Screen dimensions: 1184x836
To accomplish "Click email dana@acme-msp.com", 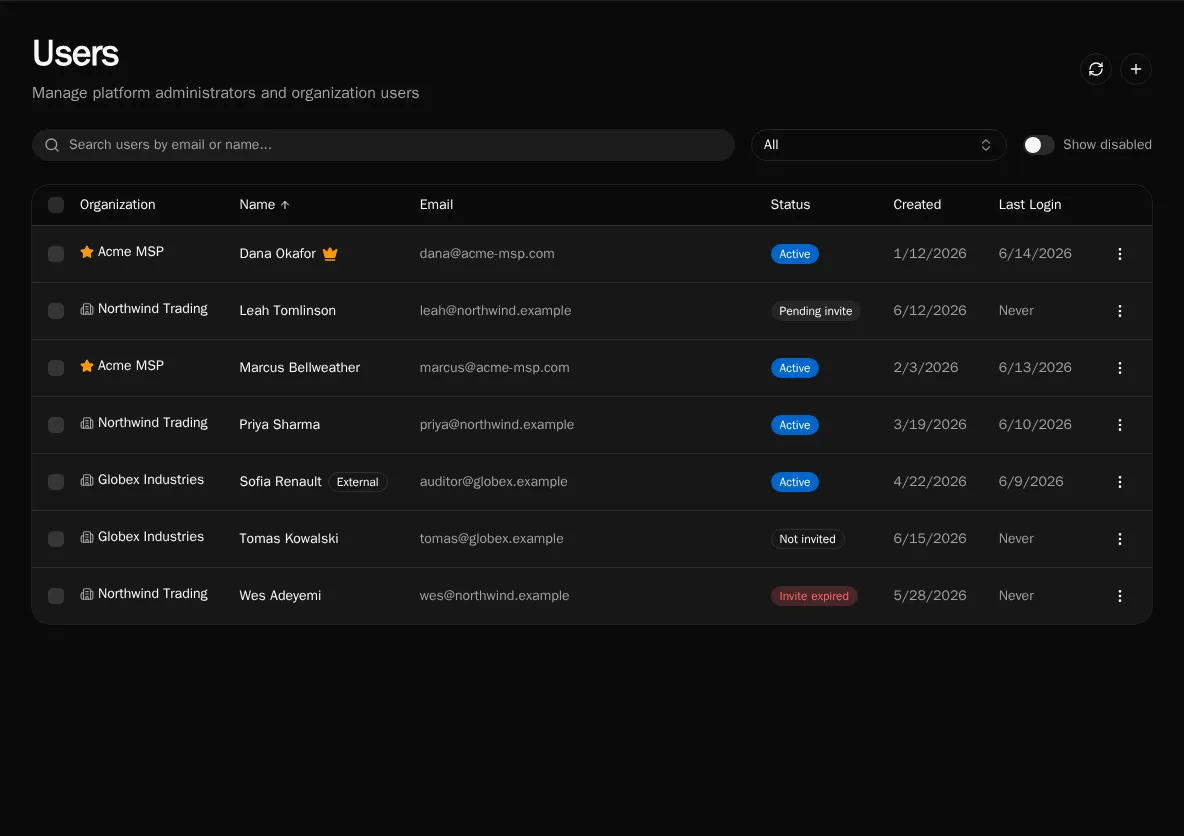I will tap(487, 254).
